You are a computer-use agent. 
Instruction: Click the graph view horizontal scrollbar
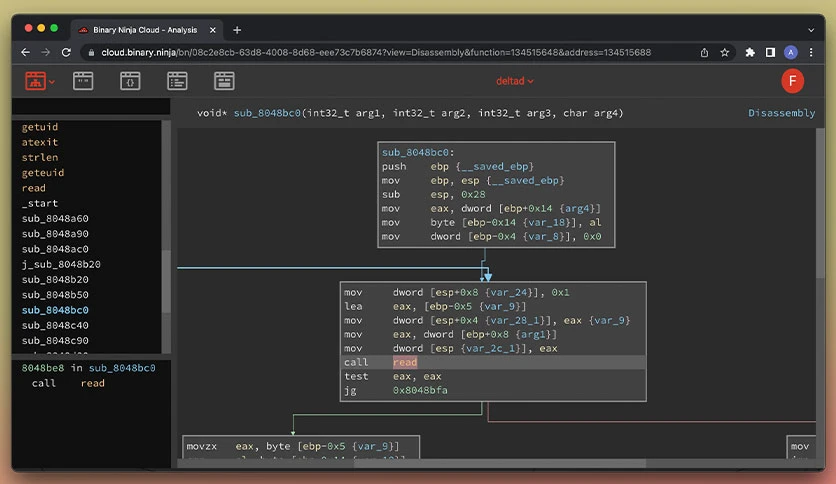(x=500, y=464)
